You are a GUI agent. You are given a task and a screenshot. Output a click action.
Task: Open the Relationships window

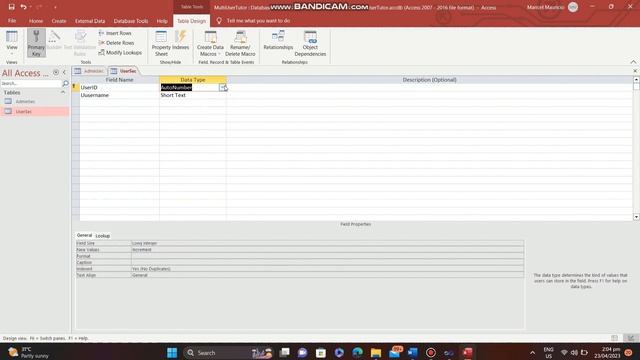pos(278,40)
